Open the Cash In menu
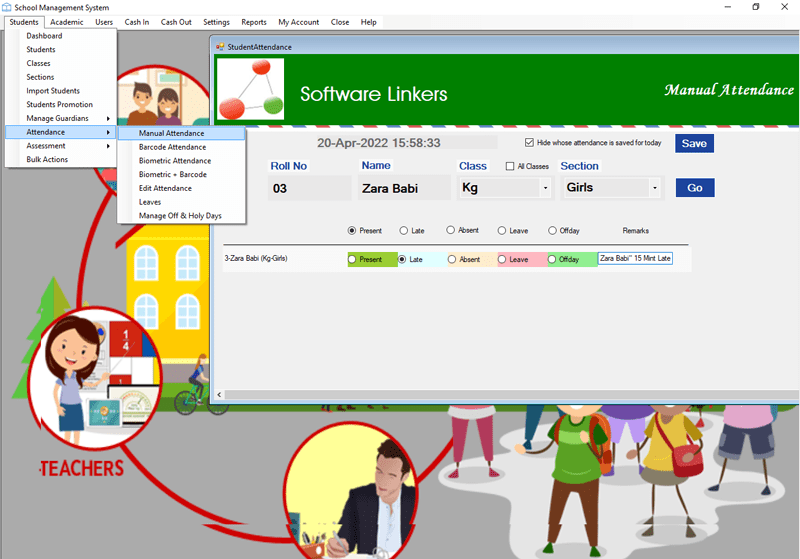The width and height of the screenshot is (800, 559). 137,22
